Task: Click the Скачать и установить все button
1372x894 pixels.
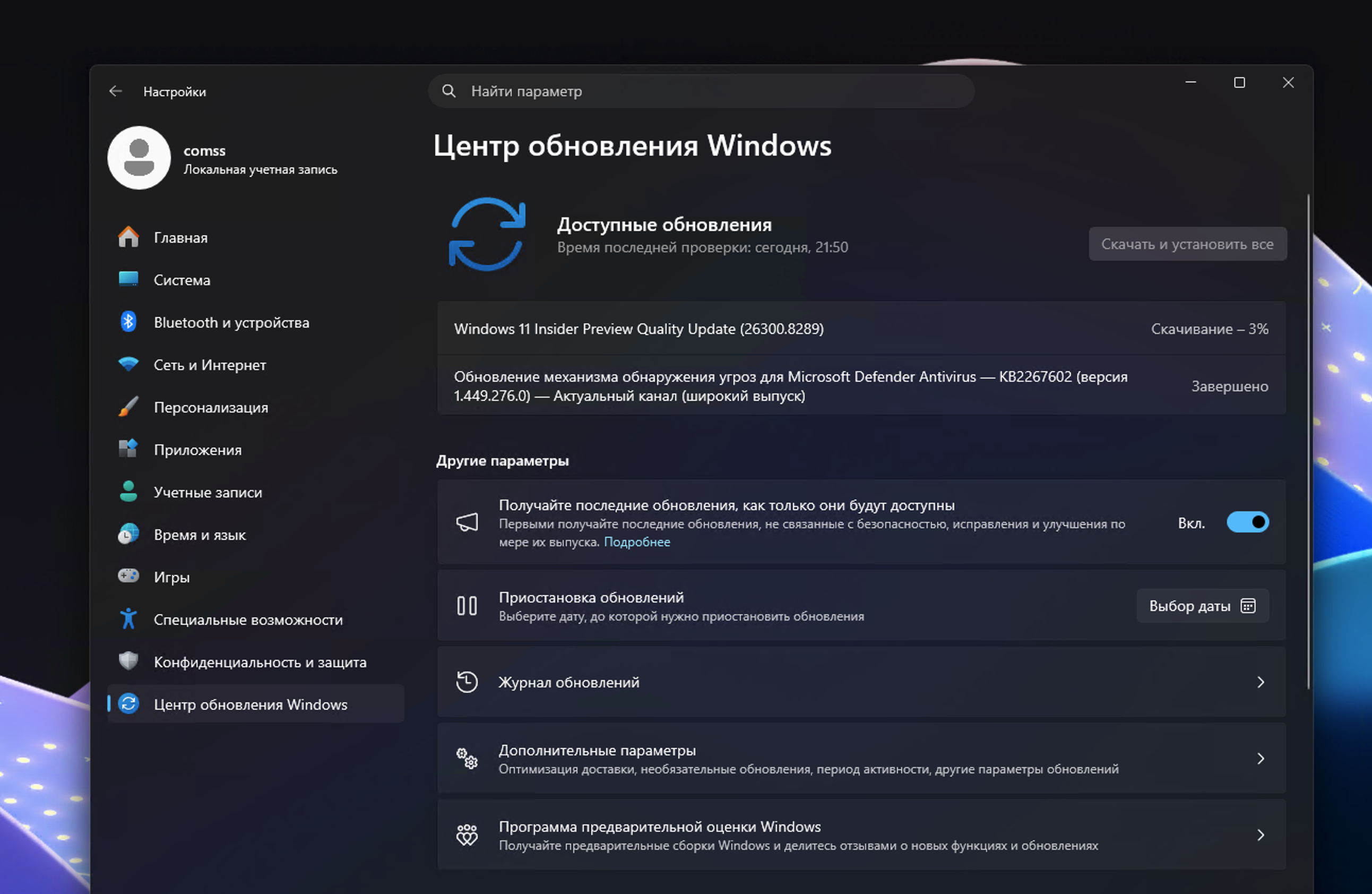Action: click(1187, 243)
